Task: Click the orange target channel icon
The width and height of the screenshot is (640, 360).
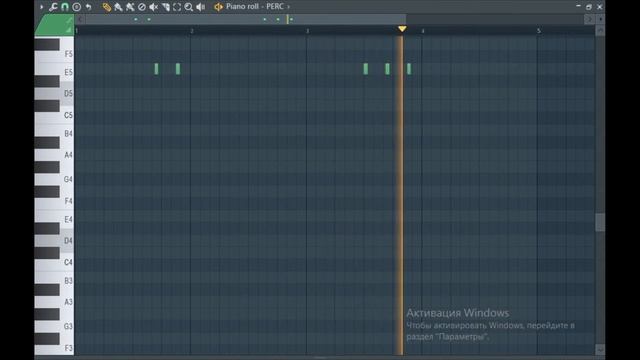Action: tap(218, 7)
